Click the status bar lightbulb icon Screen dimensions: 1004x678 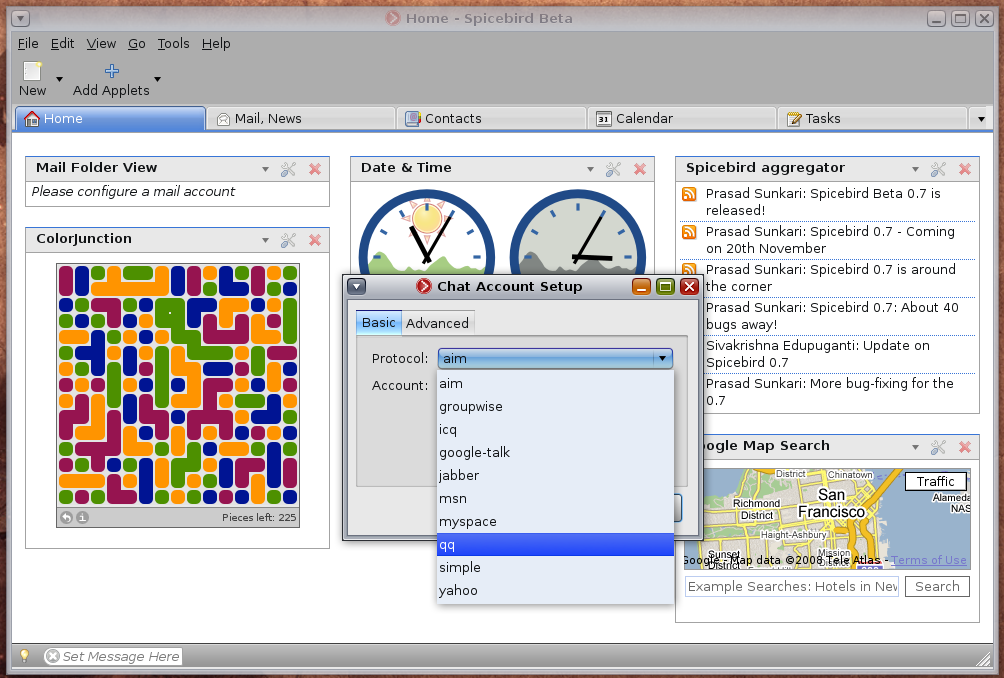click(x=24, y=656)
